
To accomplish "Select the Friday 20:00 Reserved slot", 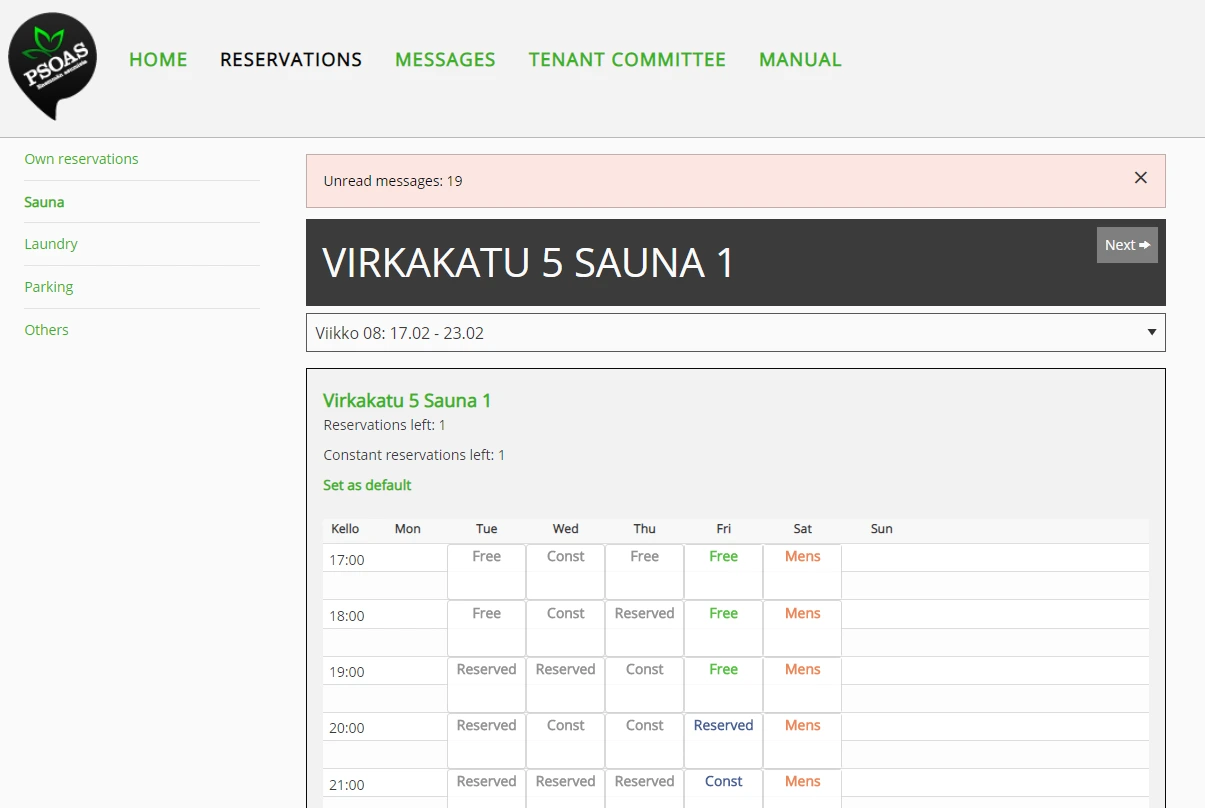I will coord(724,740).
